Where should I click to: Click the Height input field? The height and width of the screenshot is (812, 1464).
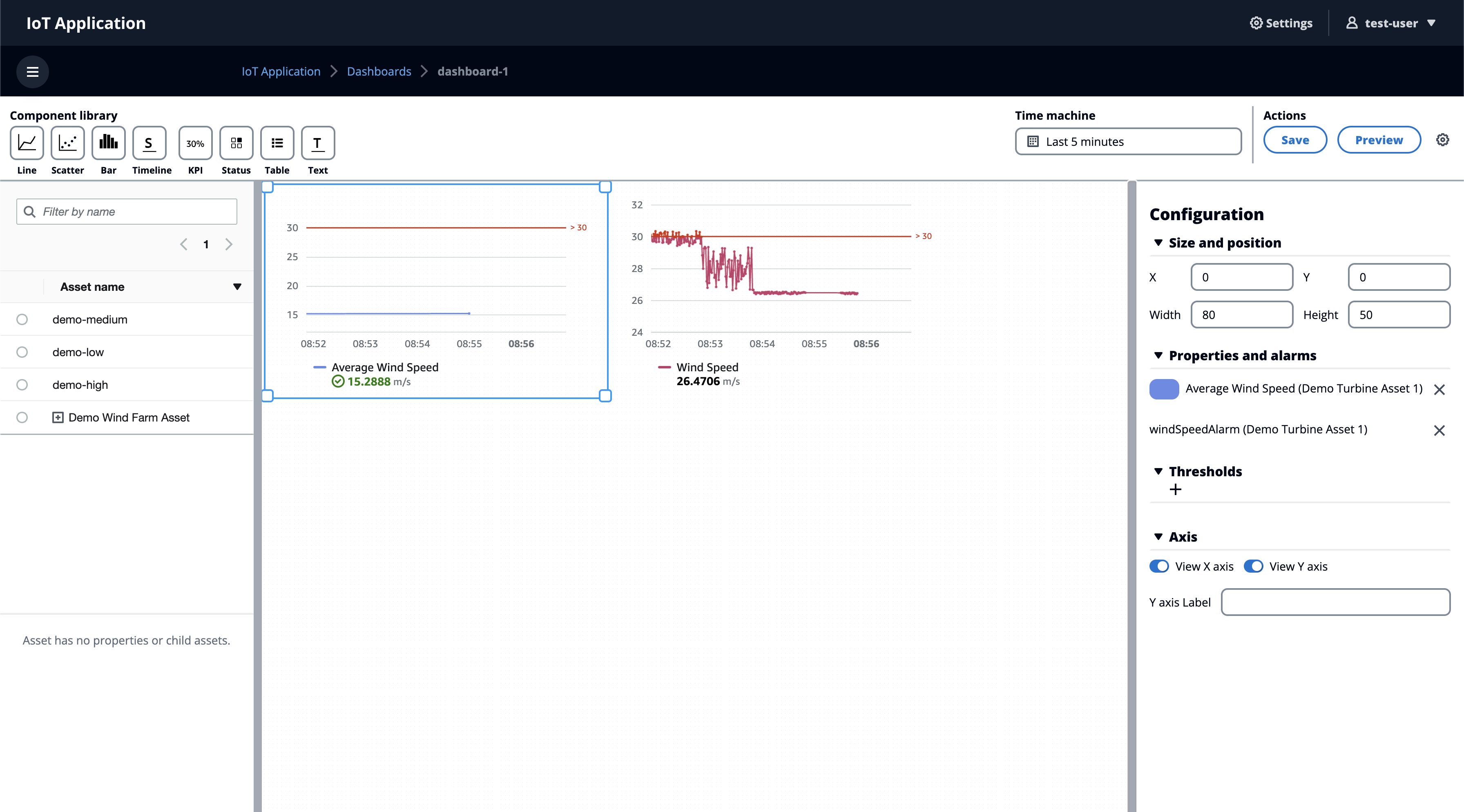(1399, 315)
